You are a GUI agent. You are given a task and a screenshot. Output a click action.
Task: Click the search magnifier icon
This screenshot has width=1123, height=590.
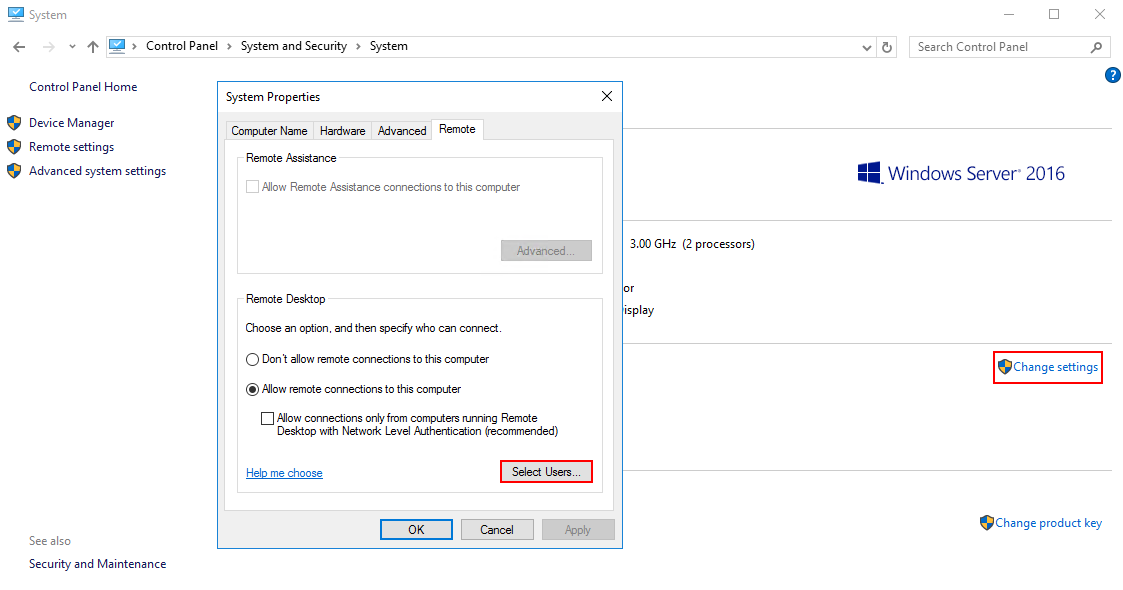click(1096, 47)
